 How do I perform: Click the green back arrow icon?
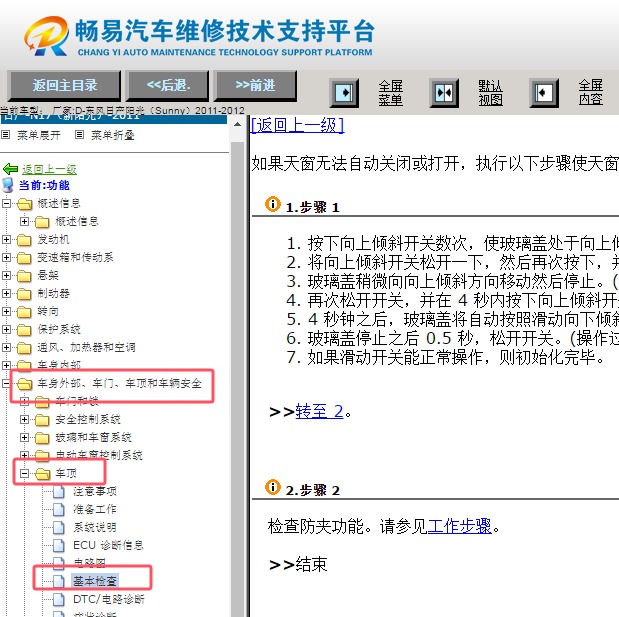click(x=10, y=169)
